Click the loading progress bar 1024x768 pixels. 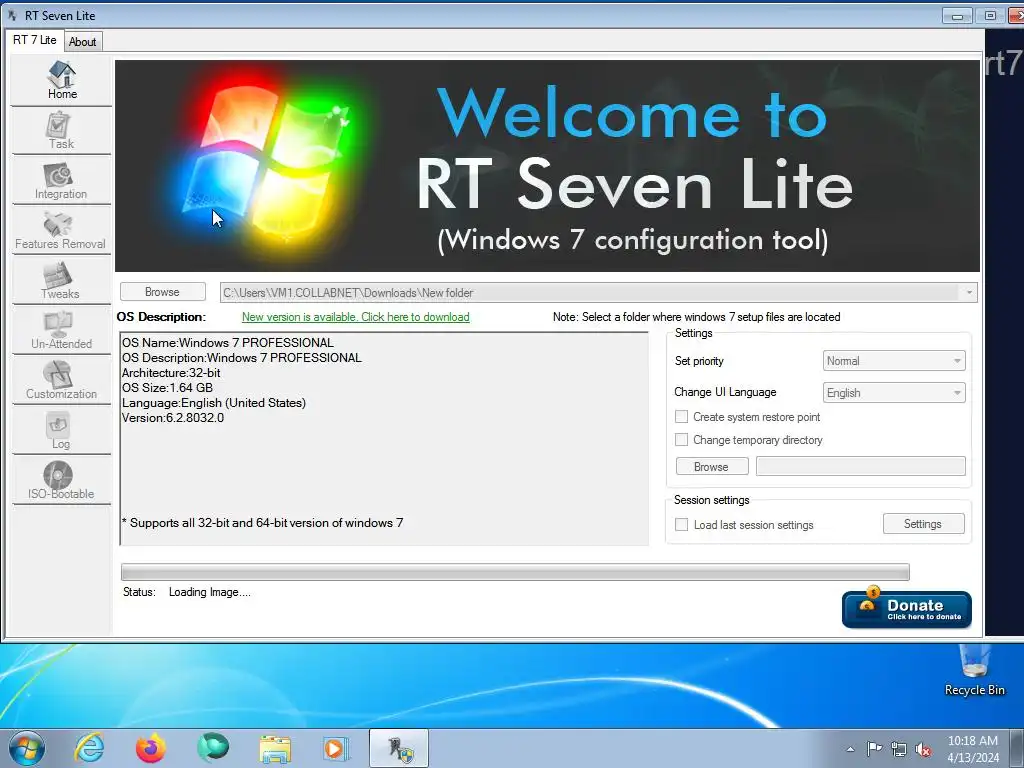click(515, 572)
